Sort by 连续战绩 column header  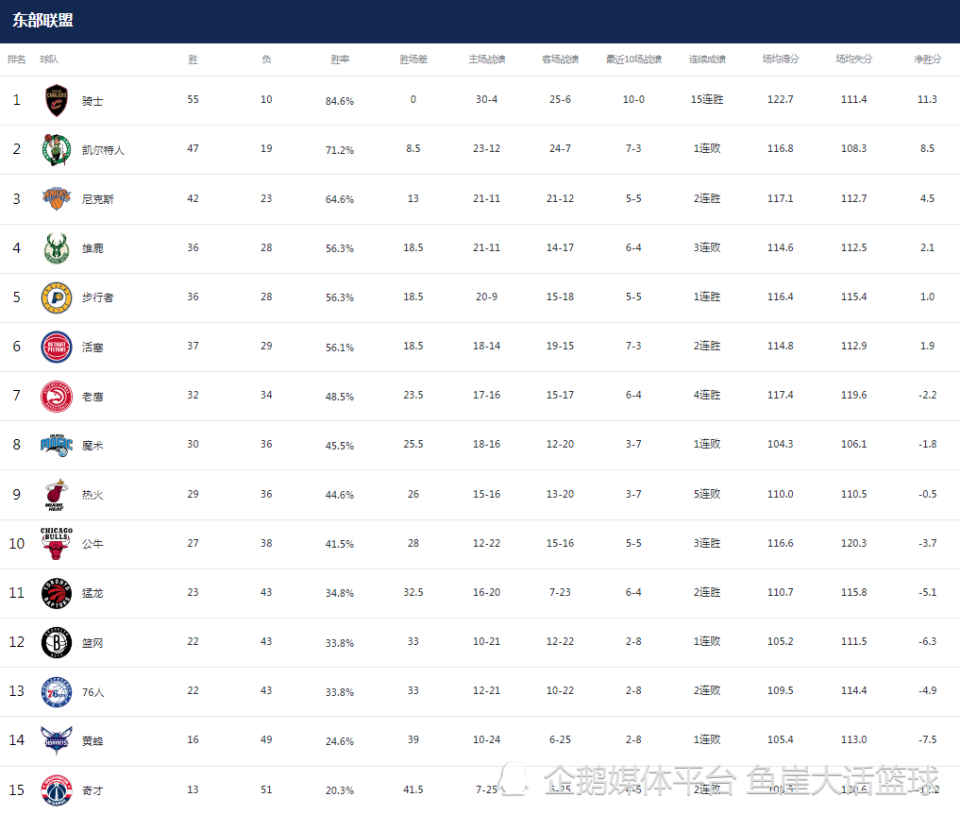click(707, 59)
